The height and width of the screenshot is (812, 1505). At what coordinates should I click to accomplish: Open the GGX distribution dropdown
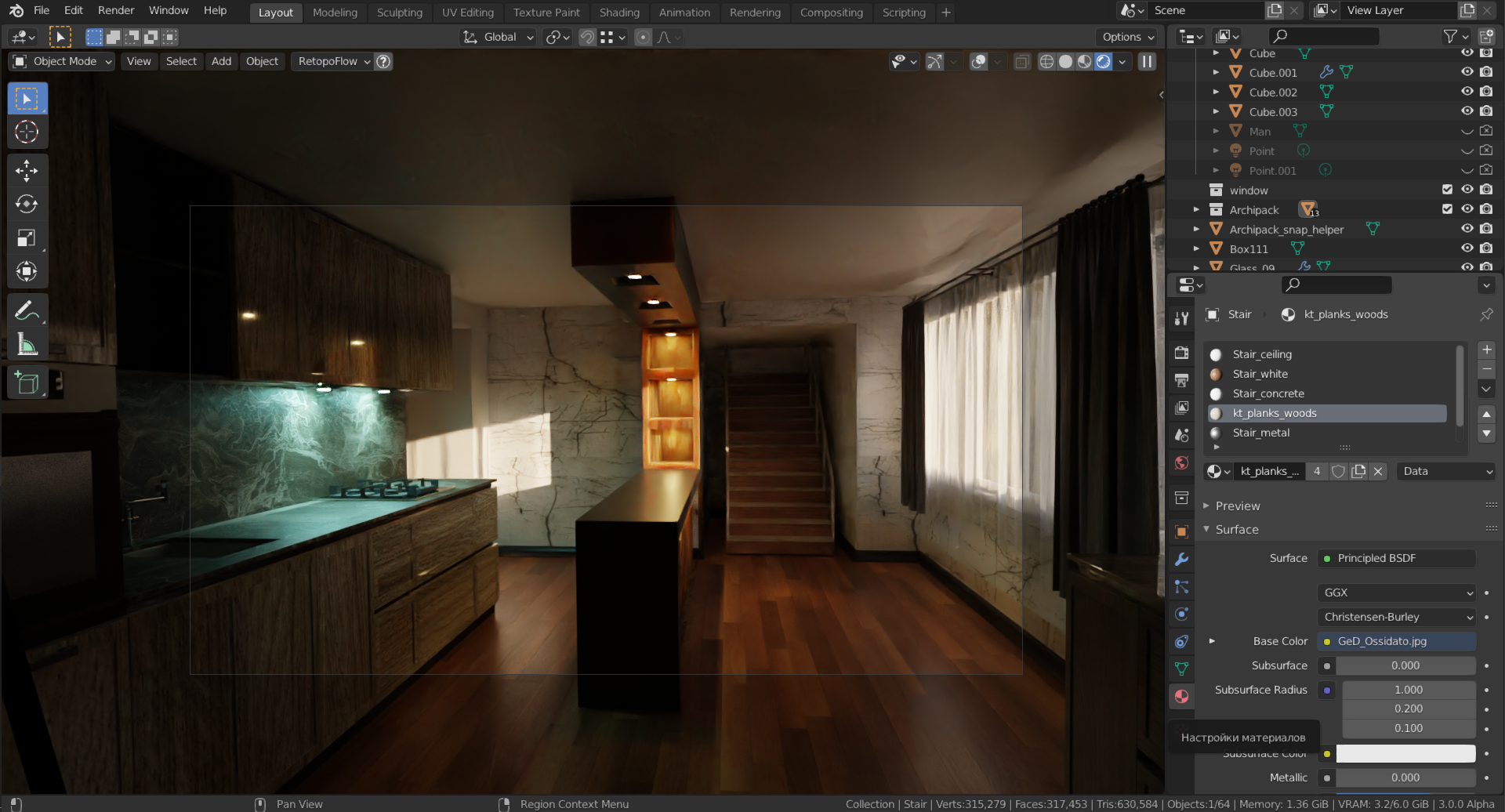(1397, 593)
